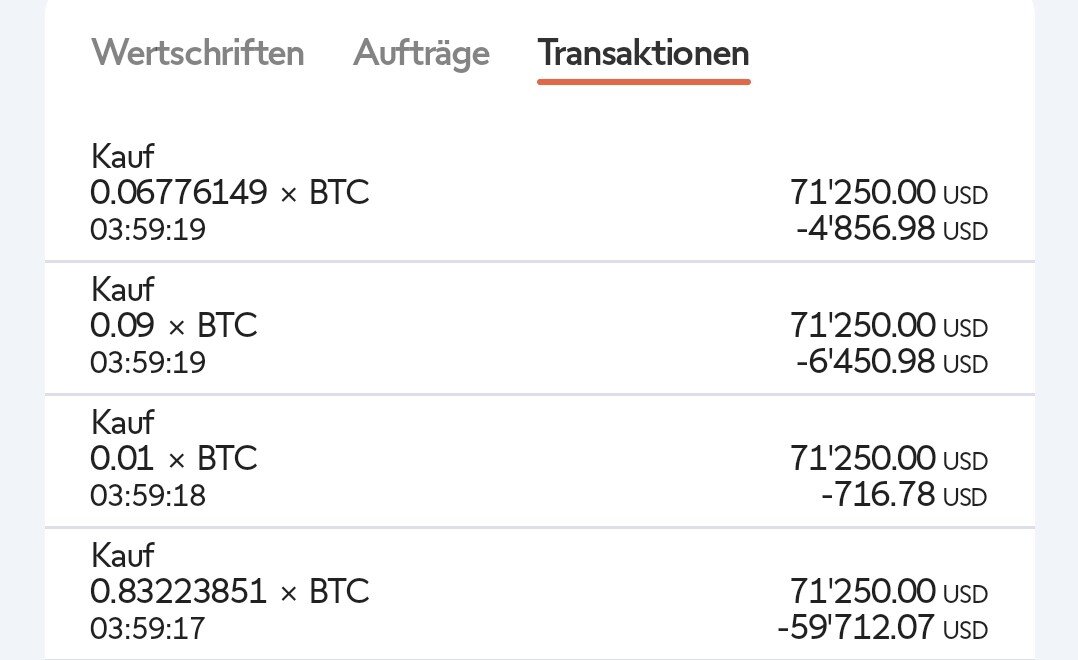Select the Transaktionen tab
The image size is (1078, 660).
click(x=643, y=52)
